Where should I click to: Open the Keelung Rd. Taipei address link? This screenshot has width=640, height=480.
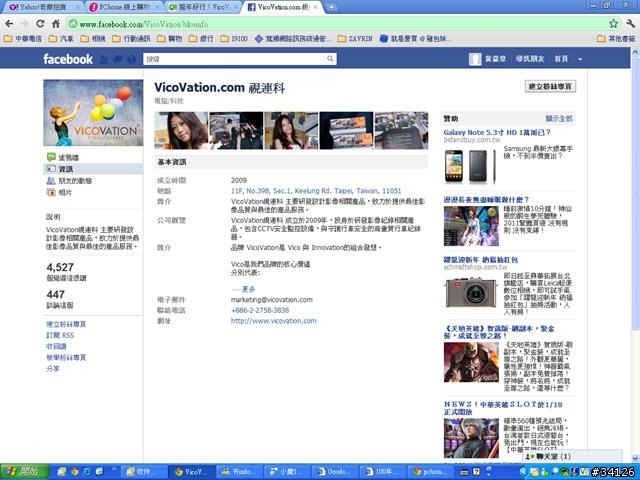(316, 191)
